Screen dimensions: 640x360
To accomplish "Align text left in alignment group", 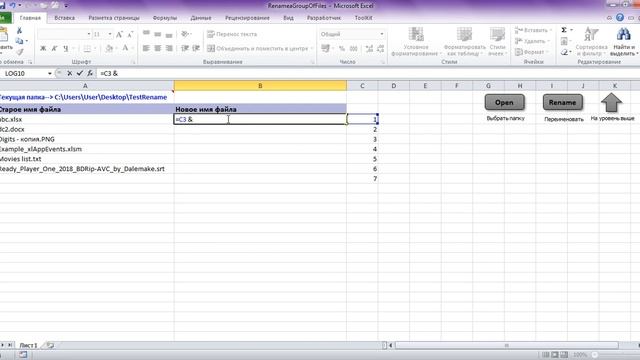I will coord(146,48).
